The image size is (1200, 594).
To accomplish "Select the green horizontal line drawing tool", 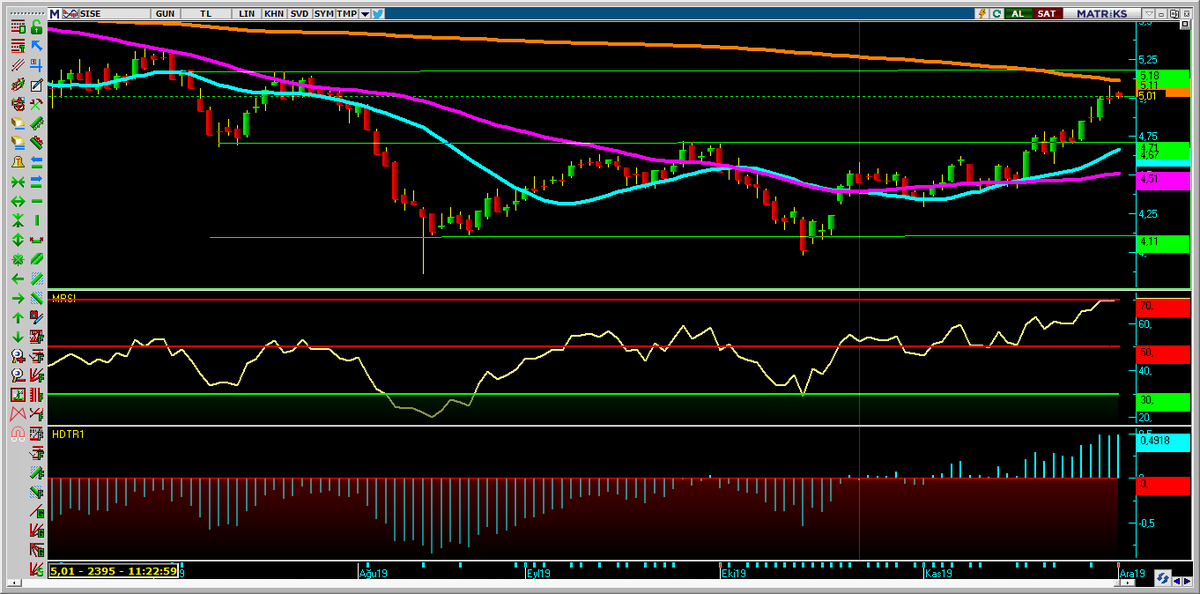I will 36,200.
